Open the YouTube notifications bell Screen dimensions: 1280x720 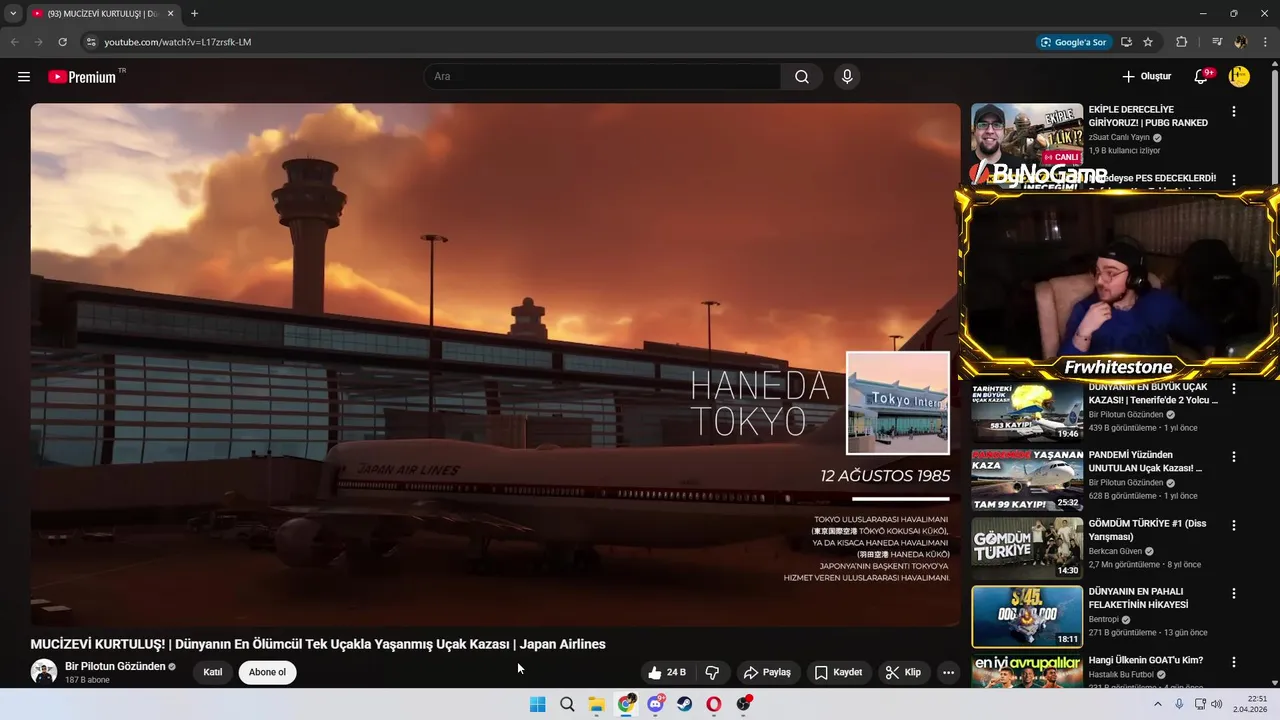pyautogui.click(x=1201, y=77)
